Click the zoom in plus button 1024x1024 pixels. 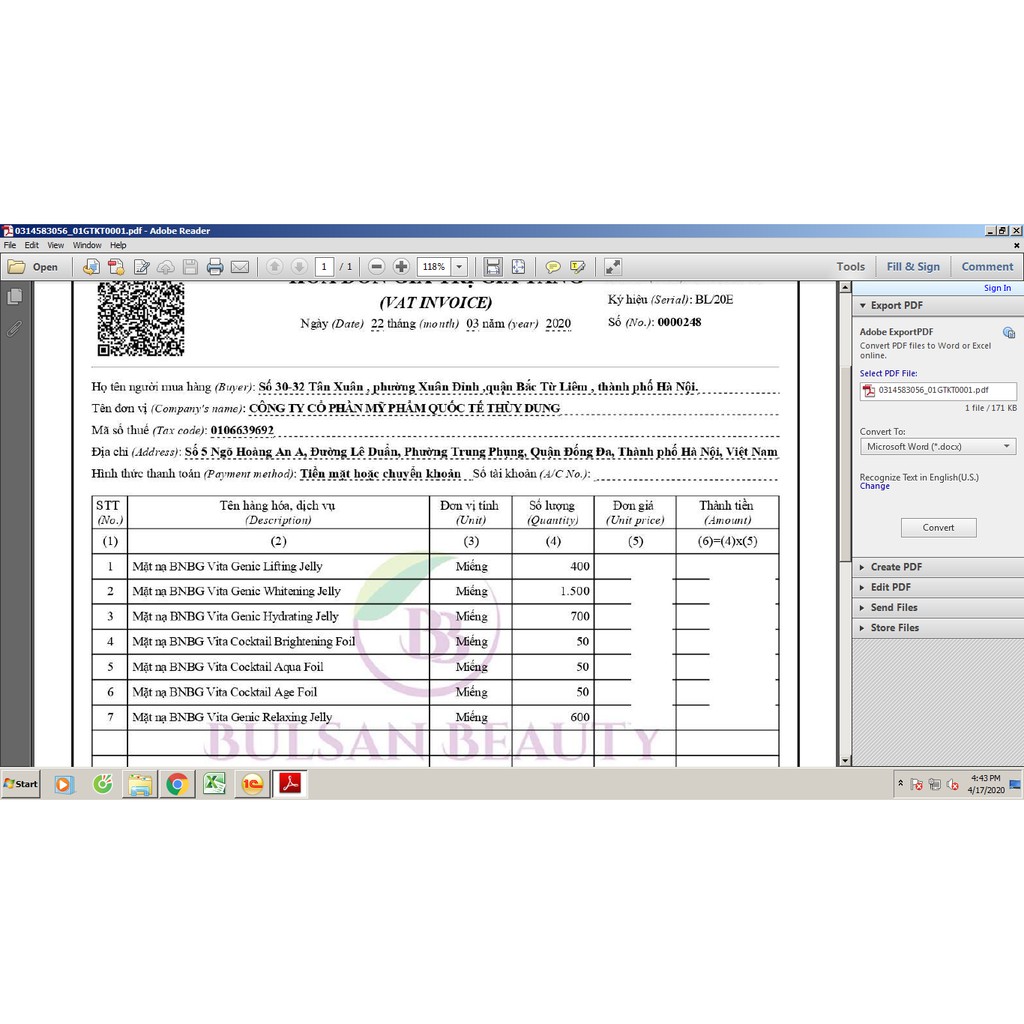click(x=401, y=267)
